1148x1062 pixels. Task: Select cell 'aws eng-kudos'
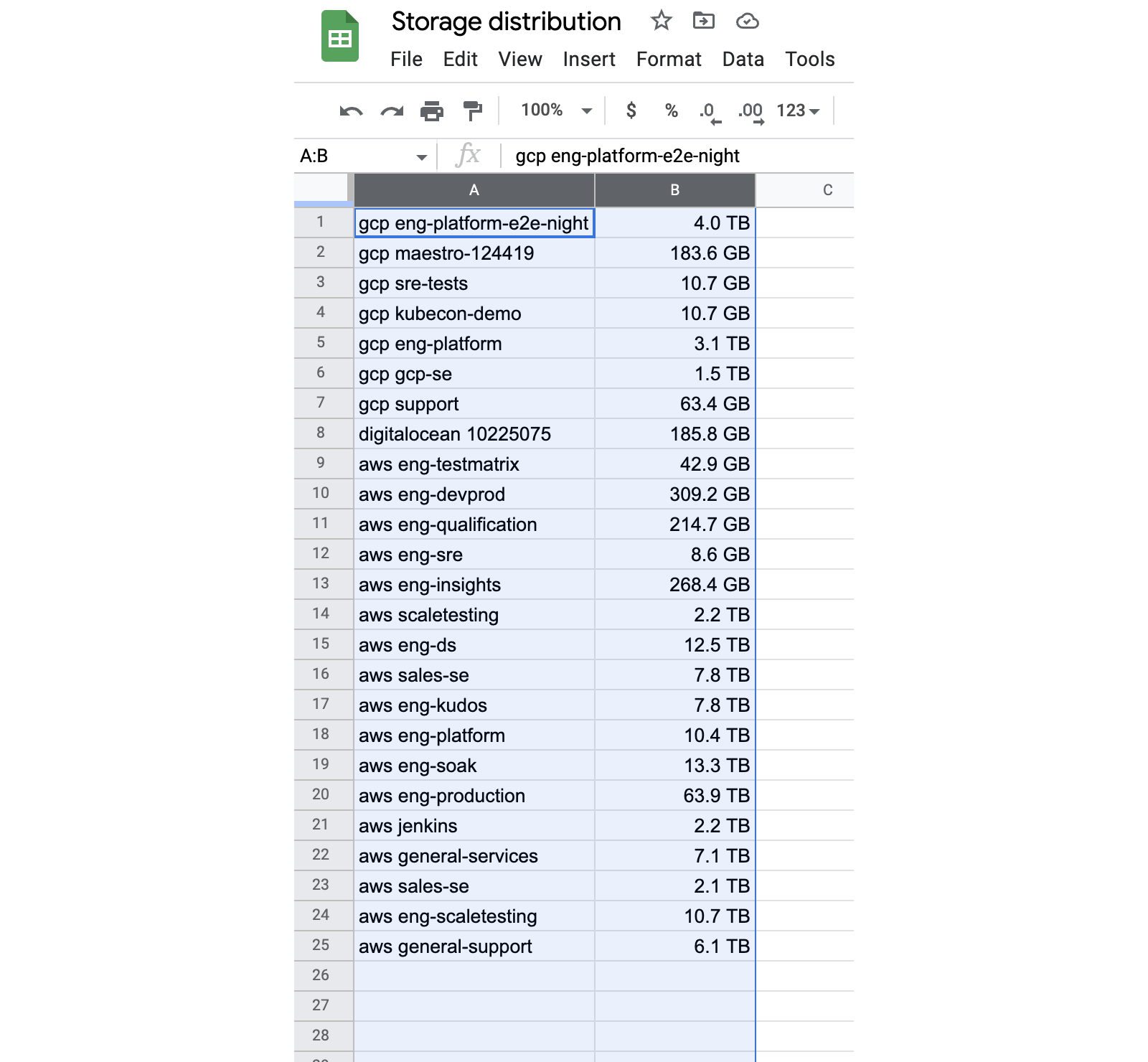pyautogui.click(x=474, y=705)
